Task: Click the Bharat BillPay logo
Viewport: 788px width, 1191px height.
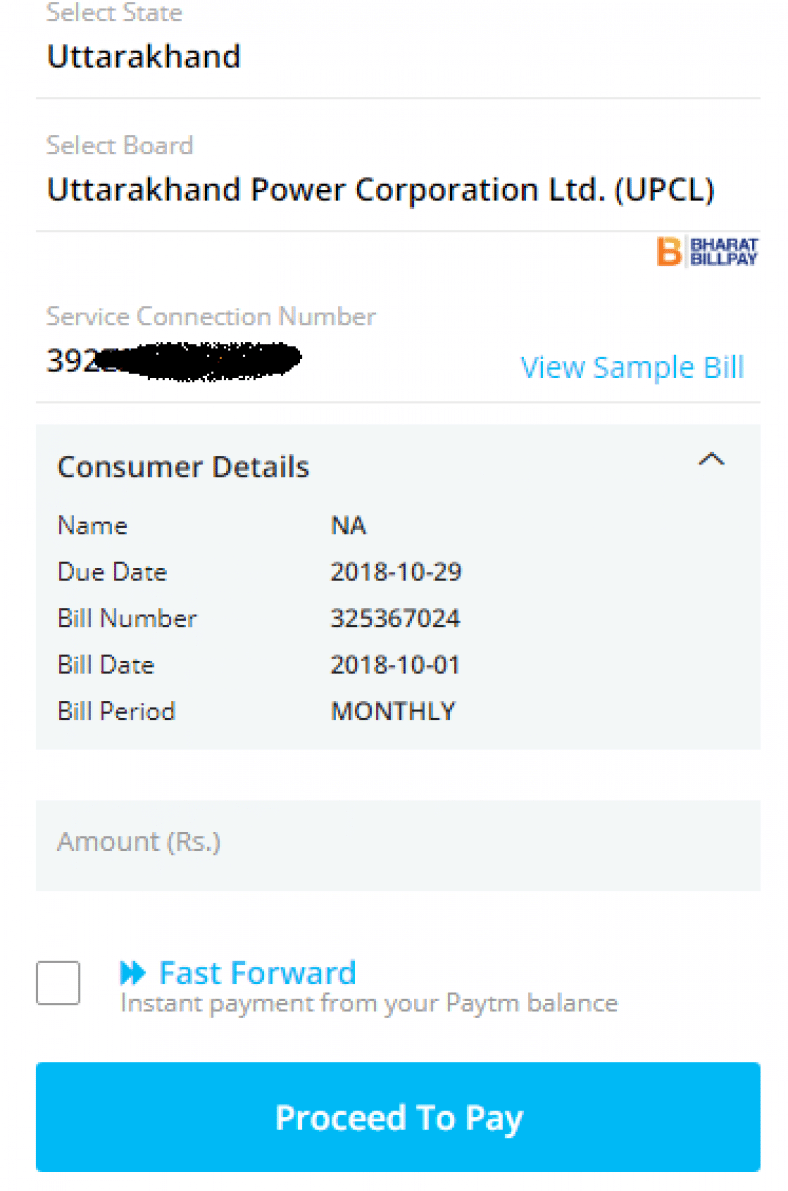Action: point(707,252)
